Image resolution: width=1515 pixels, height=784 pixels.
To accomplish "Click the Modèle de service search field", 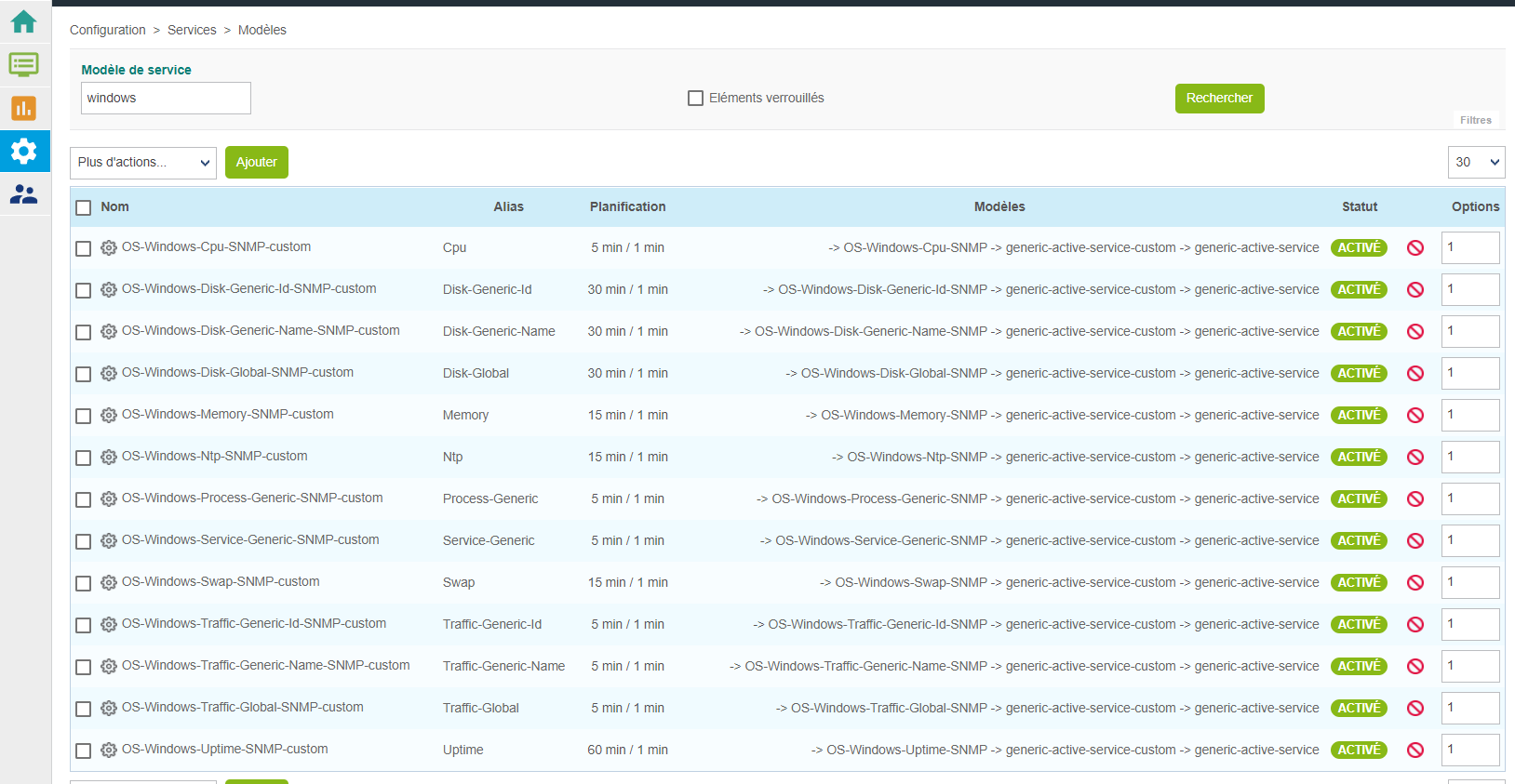I will pyautogui.click(x=166, y=98).
